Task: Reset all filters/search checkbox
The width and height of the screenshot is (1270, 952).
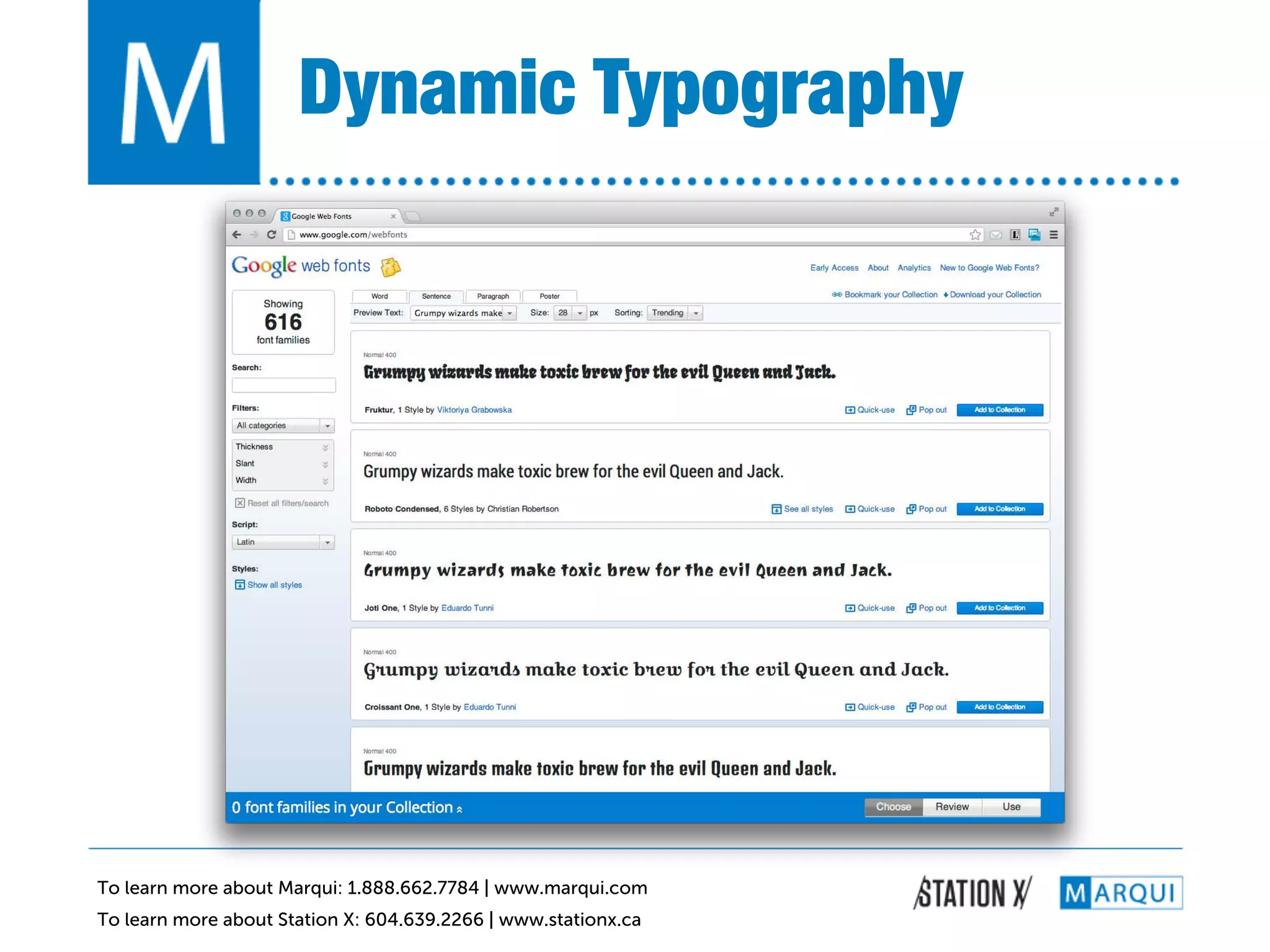Action: point(240,503)
